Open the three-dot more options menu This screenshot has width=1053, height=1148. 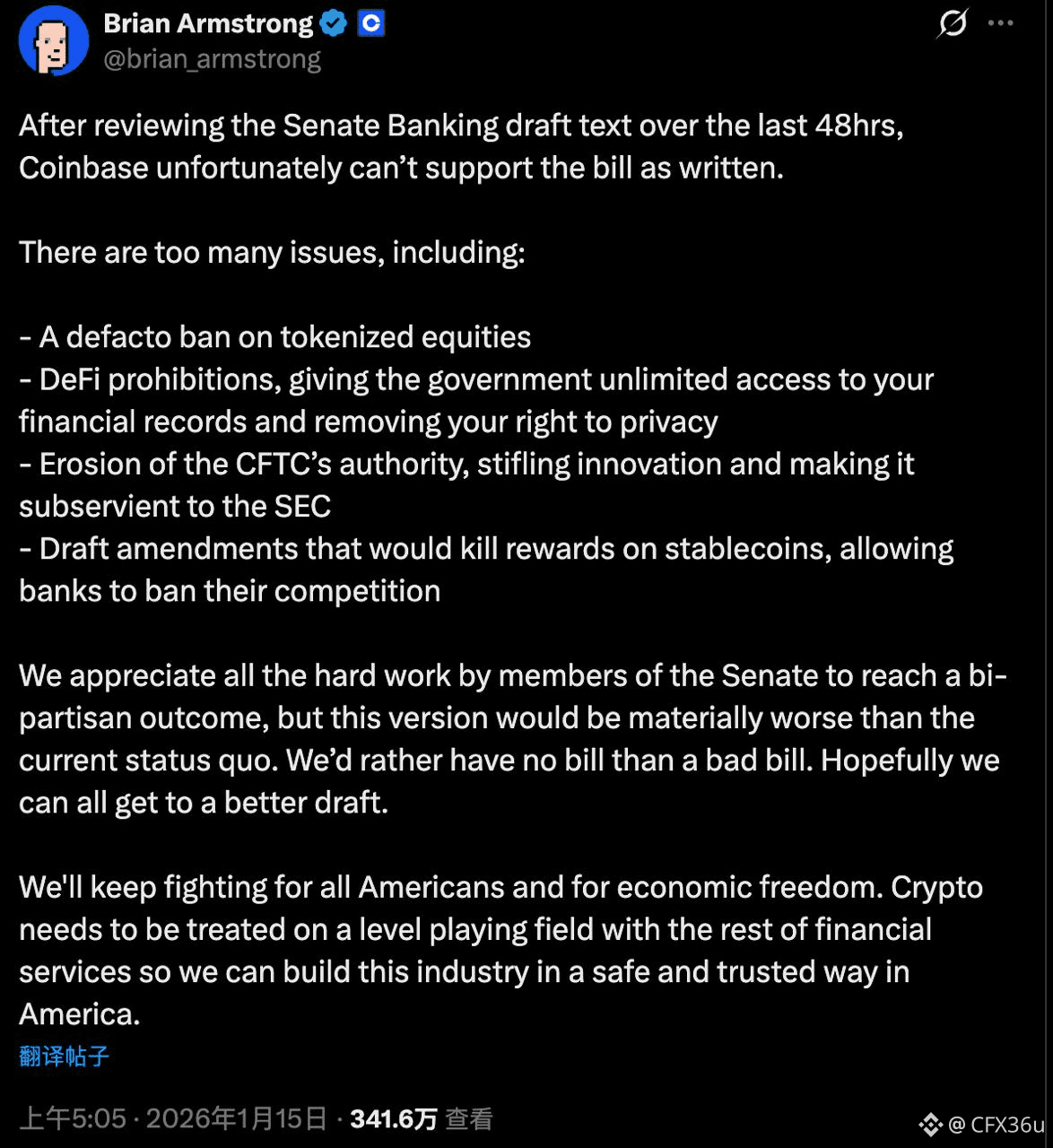point(1000,24)
